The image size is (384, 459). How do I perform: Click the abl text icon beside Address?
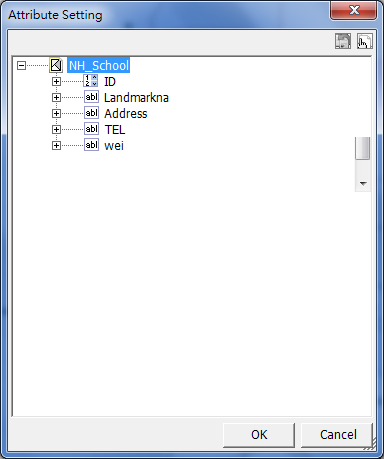[x=91, y=113]
